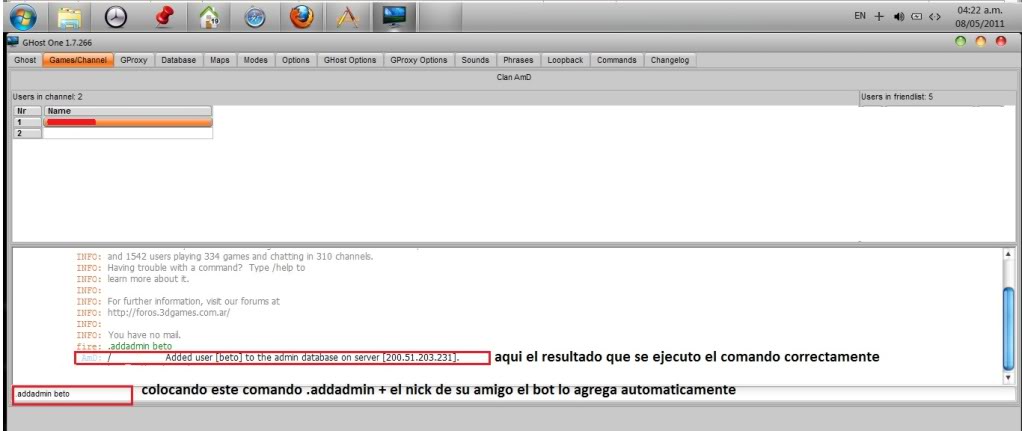Click the Name column header
Image resolution: width=1022 pixels, height=431 pixels.
(128, 111)
